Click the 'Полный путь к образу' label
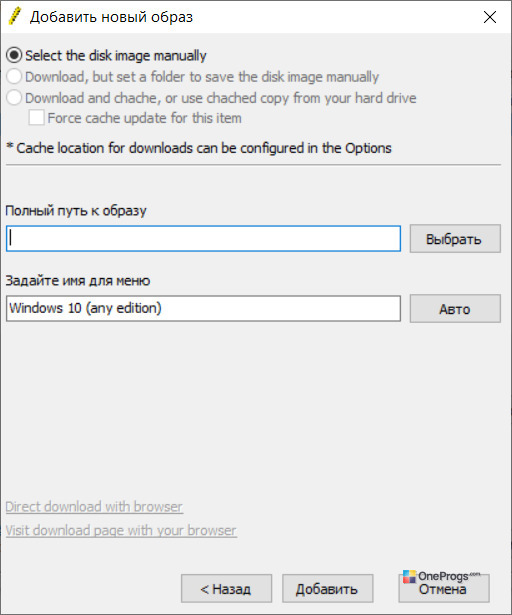 click(76, 211)
